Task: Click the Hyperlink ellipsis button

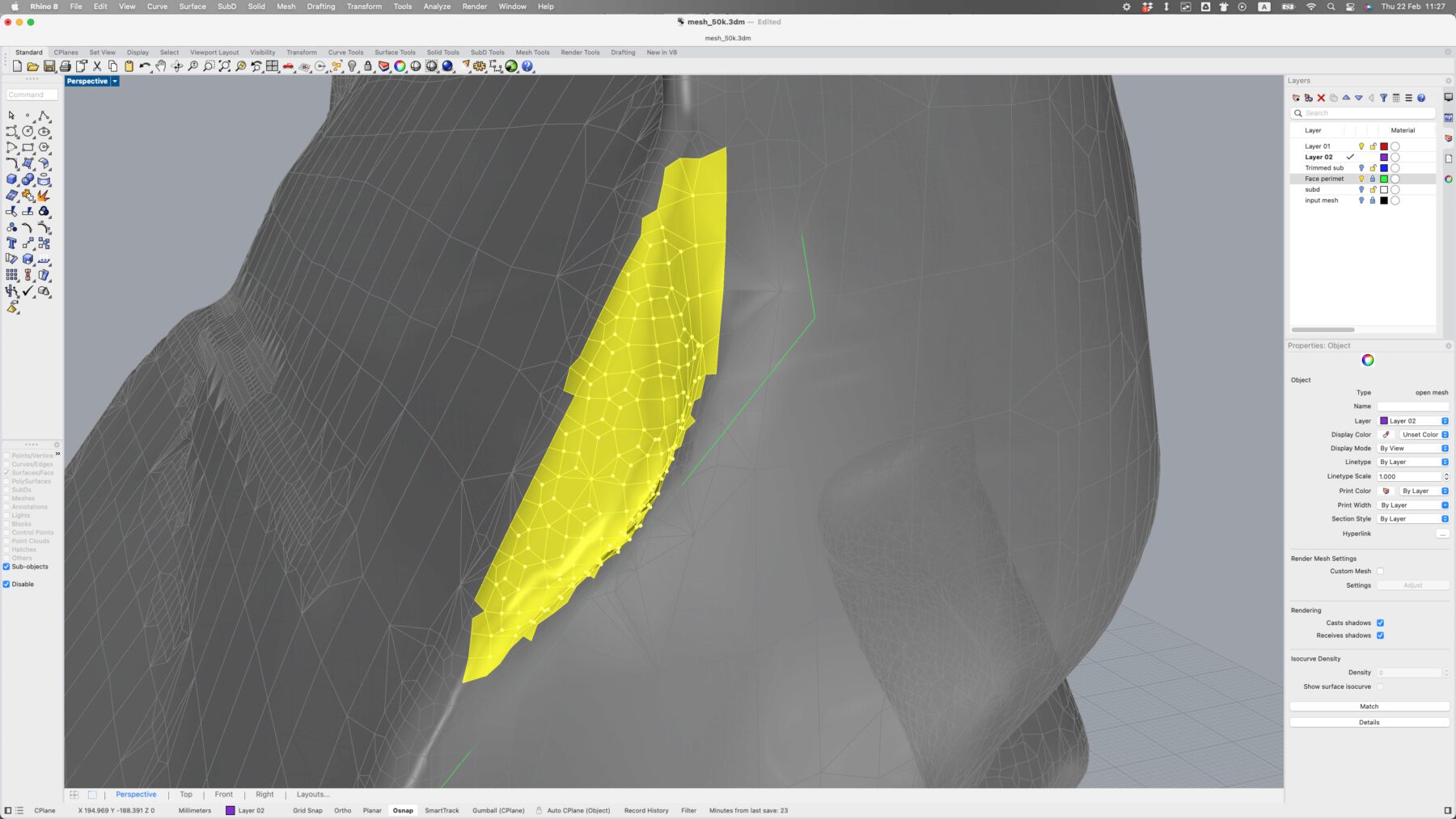Action: tap(1442, 534)
